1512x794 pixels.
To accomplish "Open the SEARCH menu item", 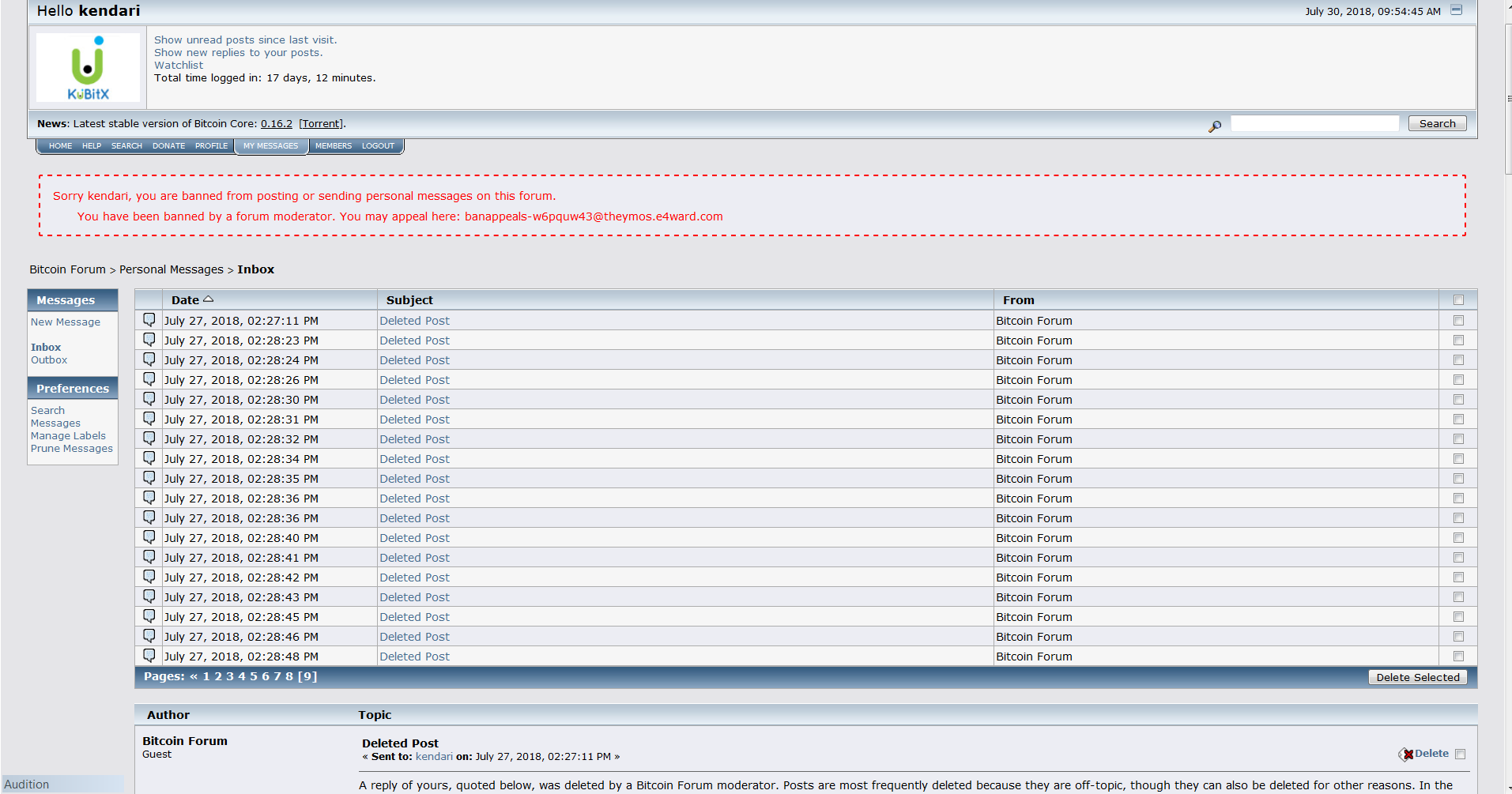I will coord(126,146).
